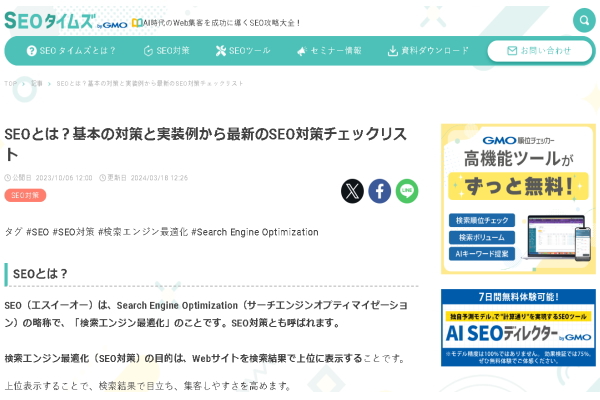Go to 記事 breadcrumb link

tap(37, 83)
